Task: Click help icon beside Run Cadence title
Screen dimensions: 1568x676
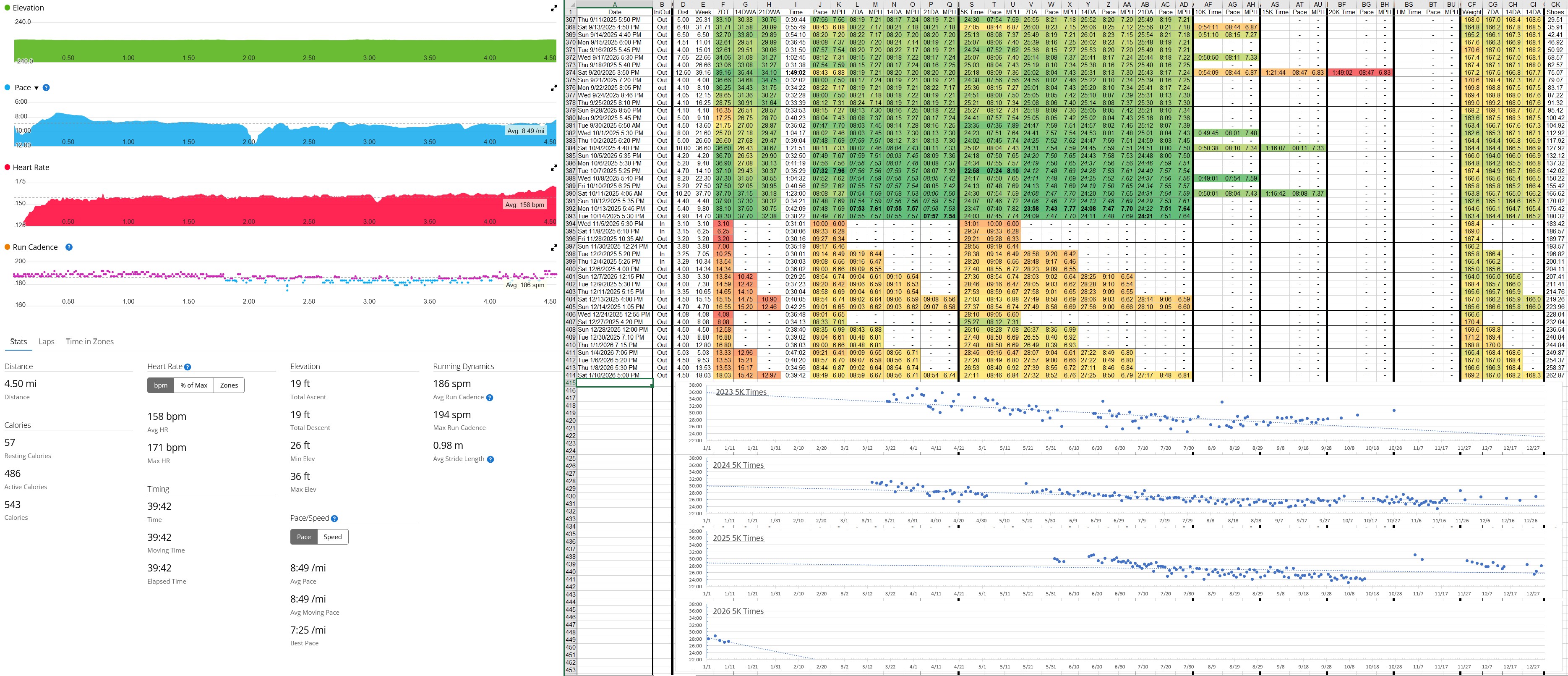Action: pyautogui.click(x=69, y=247)
